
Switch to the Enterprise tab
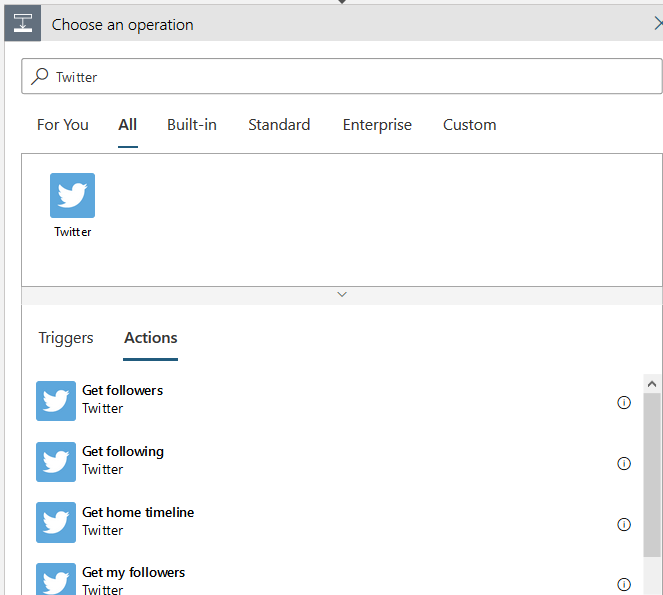377,125
